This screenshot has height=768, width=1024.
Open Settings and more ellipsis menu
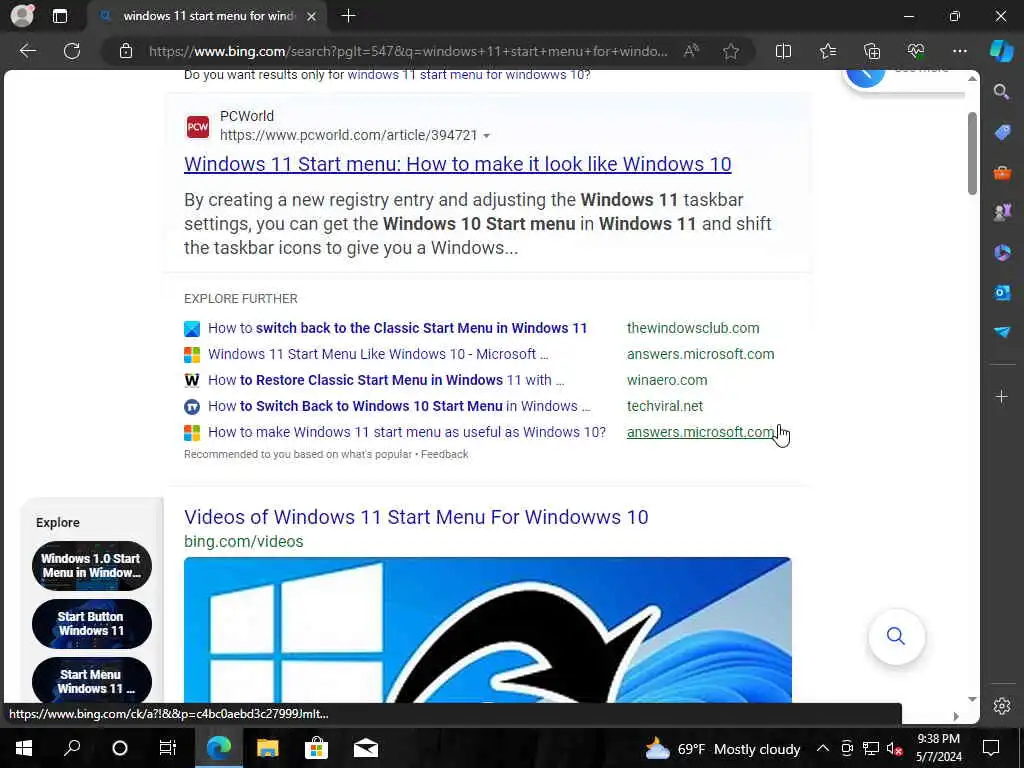pos(959,51)
